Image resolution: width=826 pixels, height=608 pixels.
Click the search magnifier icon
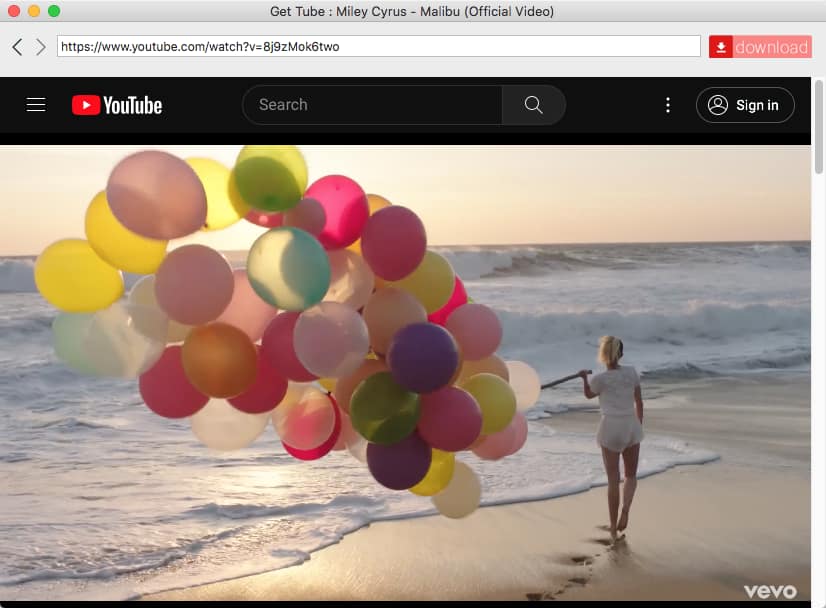pos(533,104)
